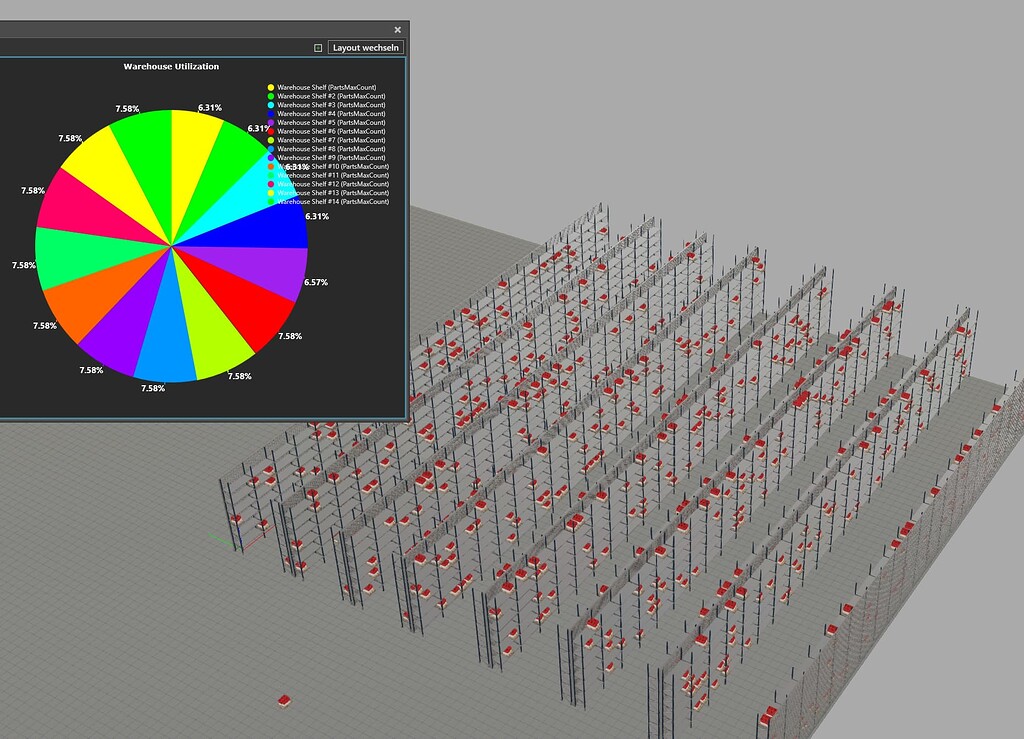
Task: Click the red marker for Warehouse Shelf #6
Action: [x=270, y=131]
